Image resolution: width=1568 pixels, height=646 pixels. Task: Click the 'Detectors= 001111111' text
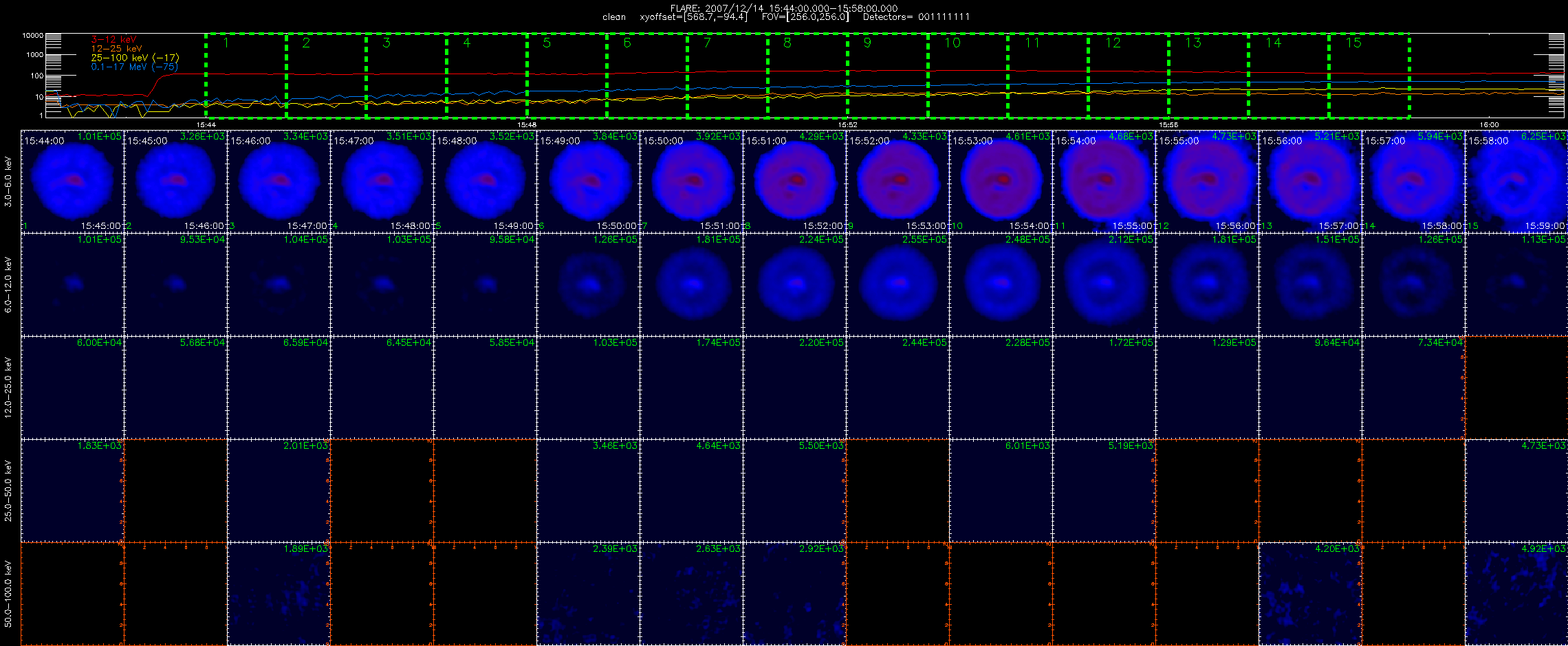916,17
